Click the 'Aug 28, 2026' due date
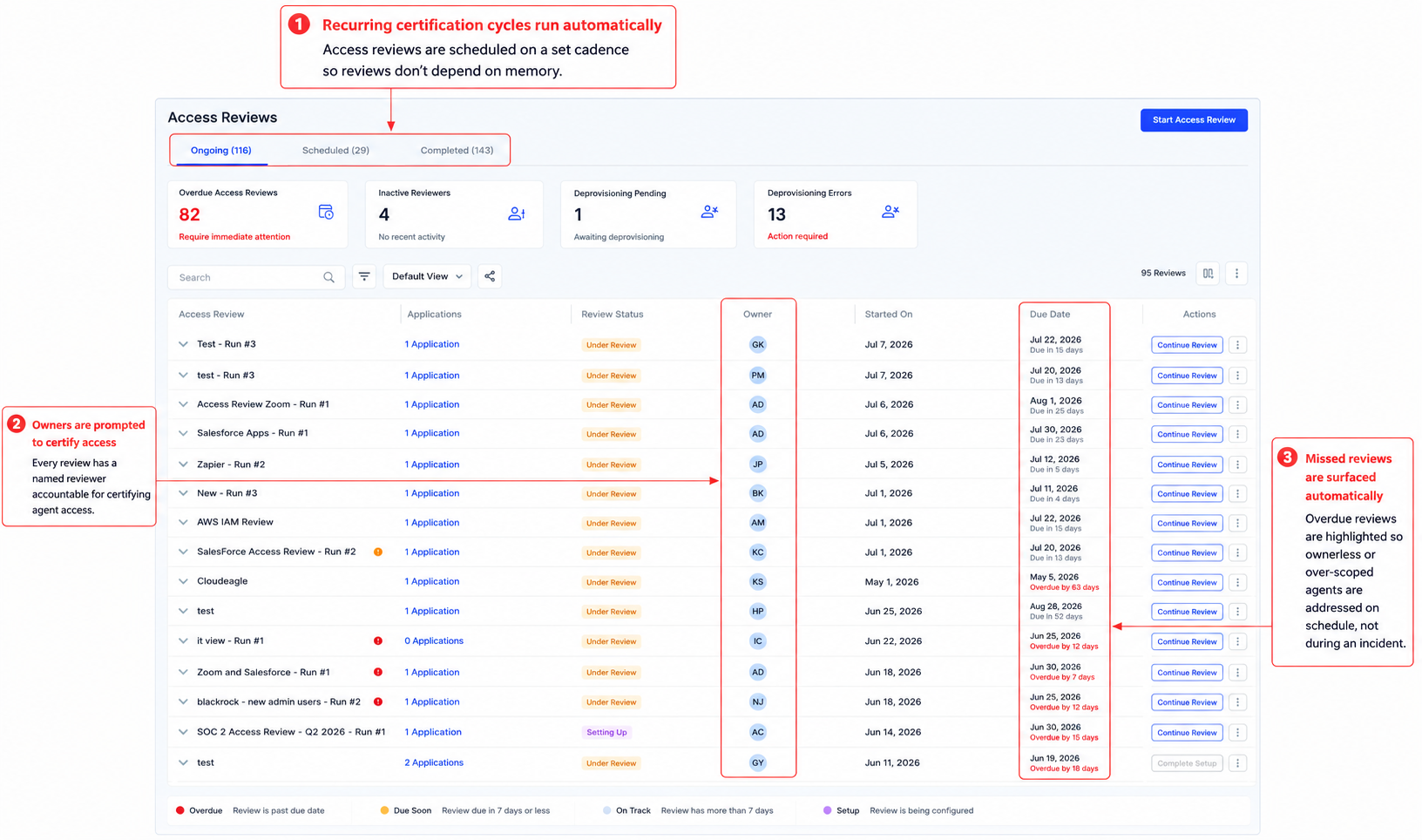The image size is (1422, 840). pyautogui.click(x=1056, y=606)
